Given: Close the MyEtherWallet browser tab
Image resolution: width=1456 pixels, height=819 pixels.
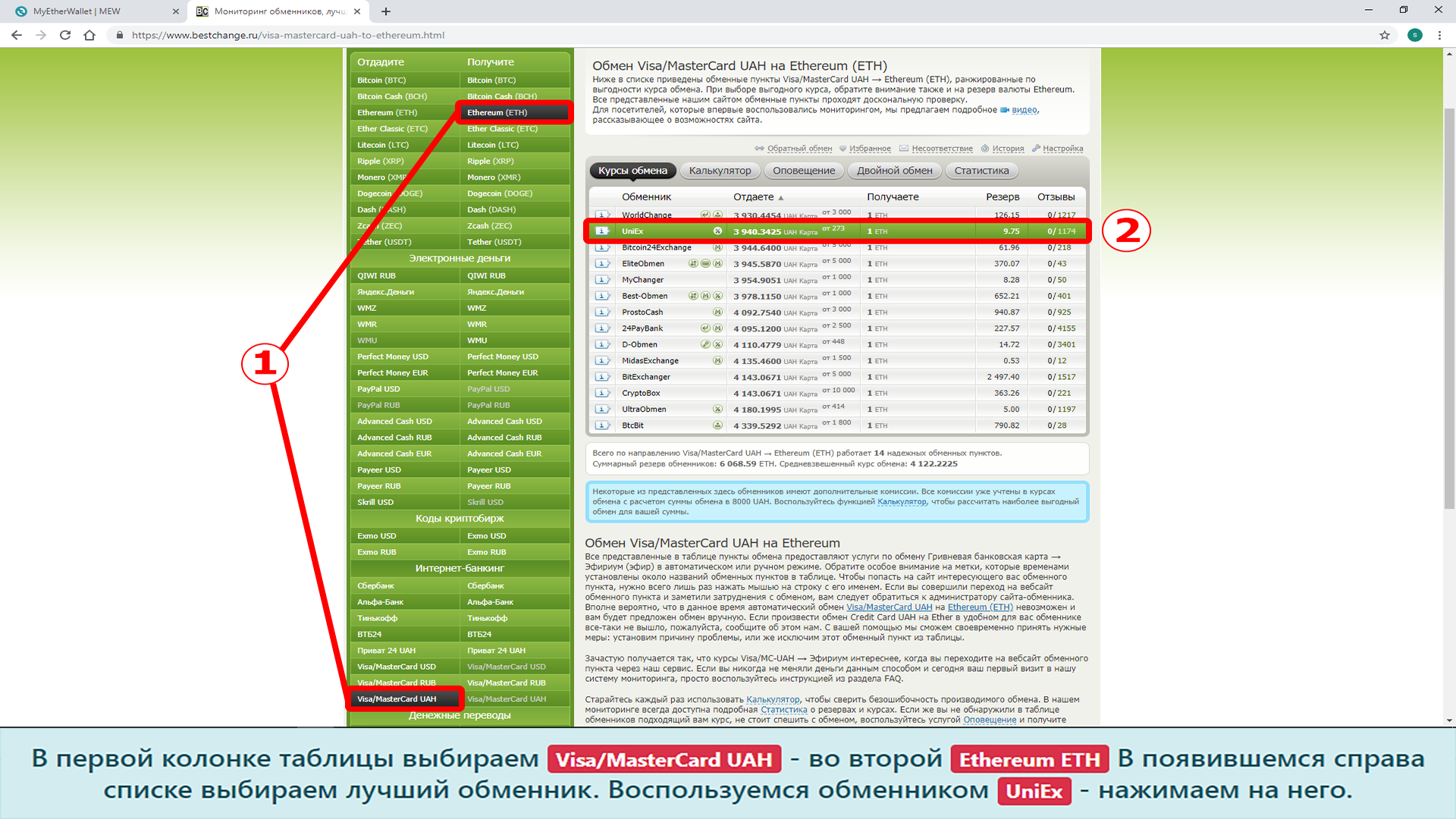Looking at the screenshot, I should click(x=175, y=11).
